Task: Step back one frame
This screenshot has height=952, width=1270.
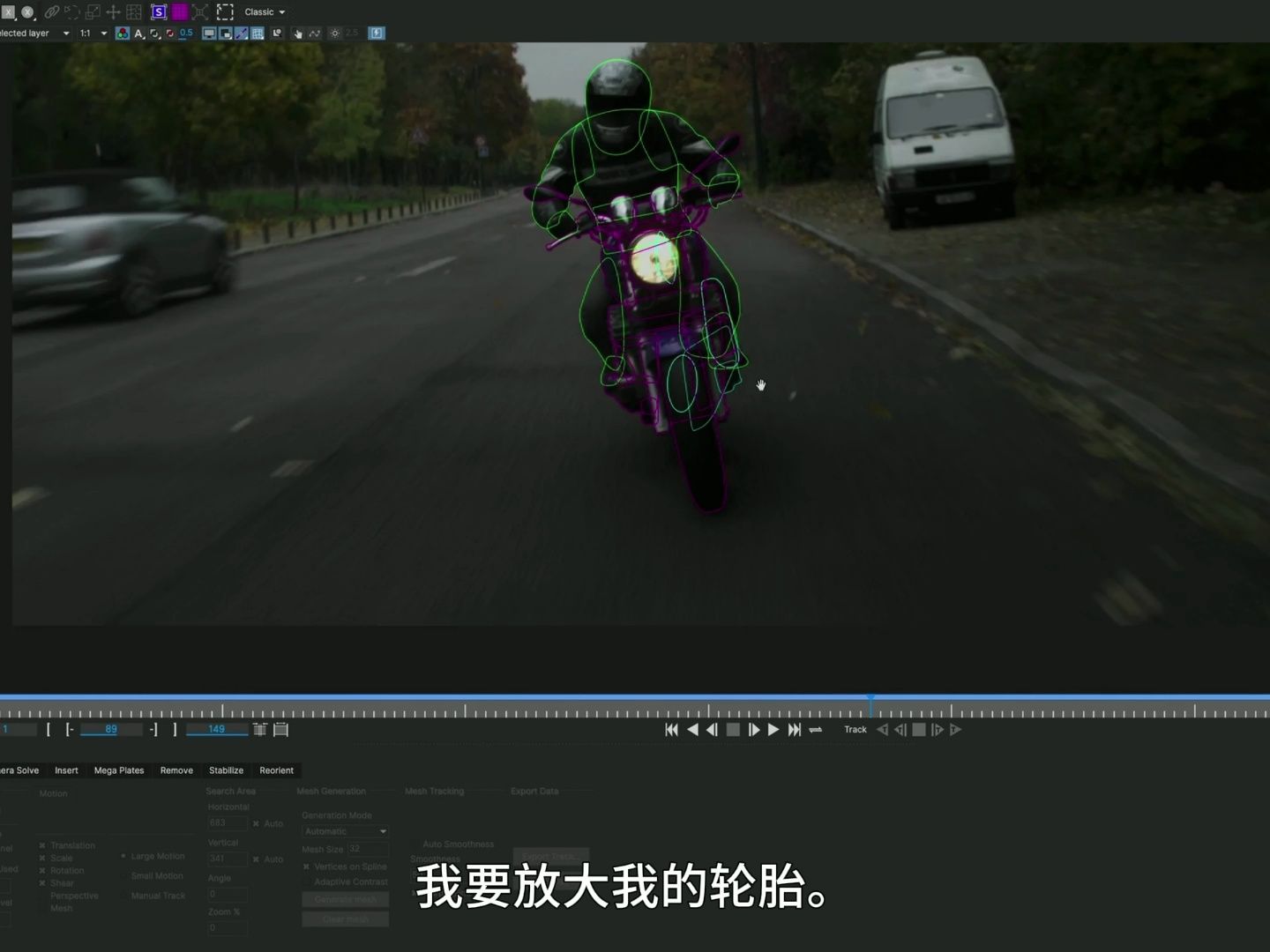Action: [712, 730]
